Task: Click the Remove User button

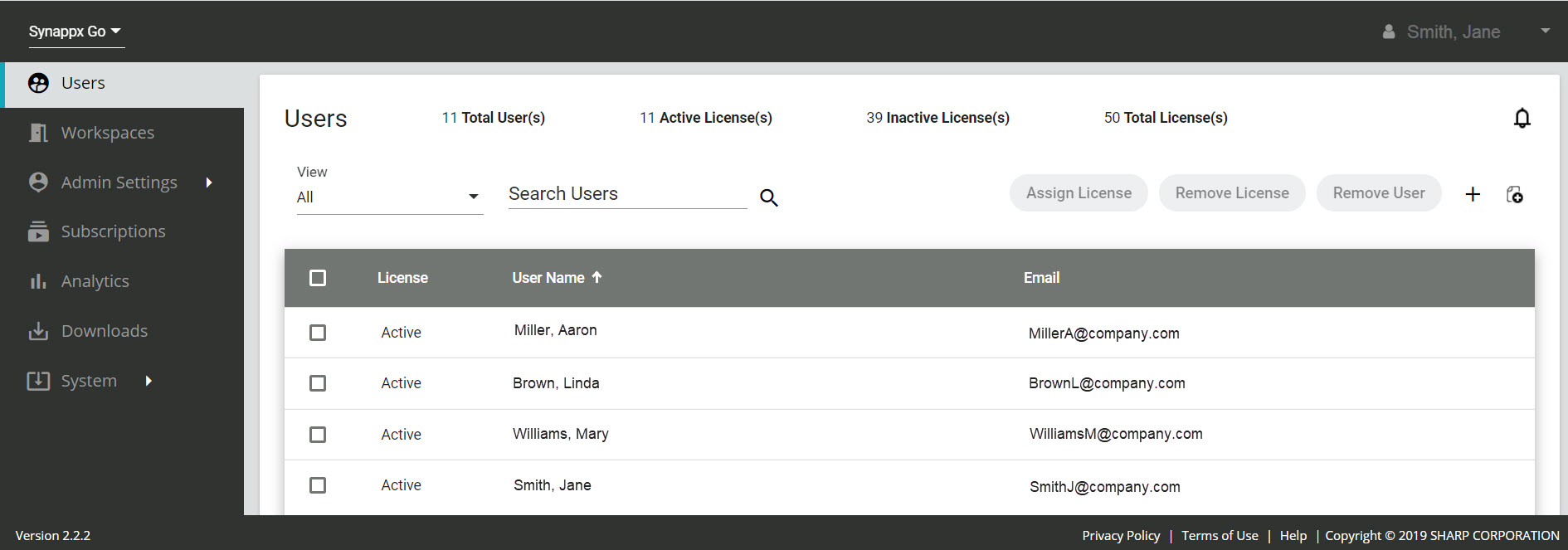Action: click(1379, 193)
